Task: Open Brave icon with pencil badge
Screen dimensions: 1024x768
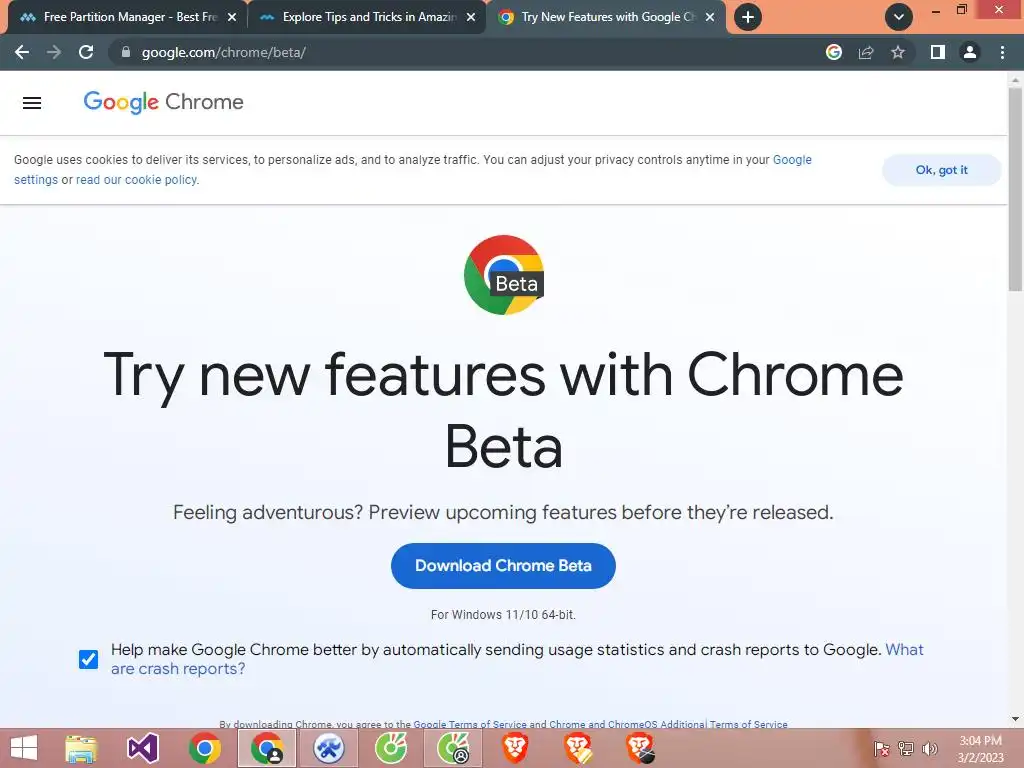Action: [578, 748]
